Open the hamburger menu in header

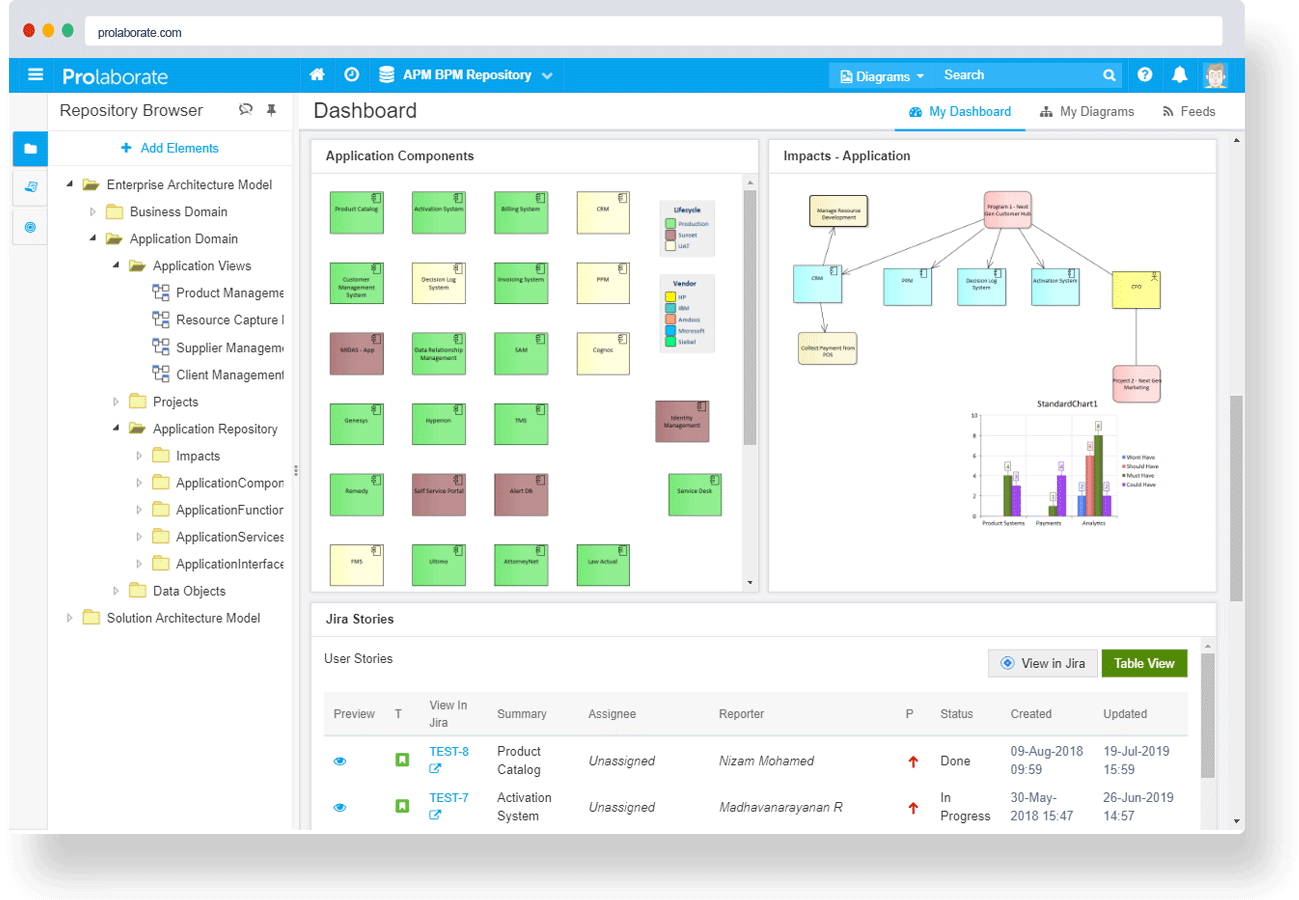(36, 75)
